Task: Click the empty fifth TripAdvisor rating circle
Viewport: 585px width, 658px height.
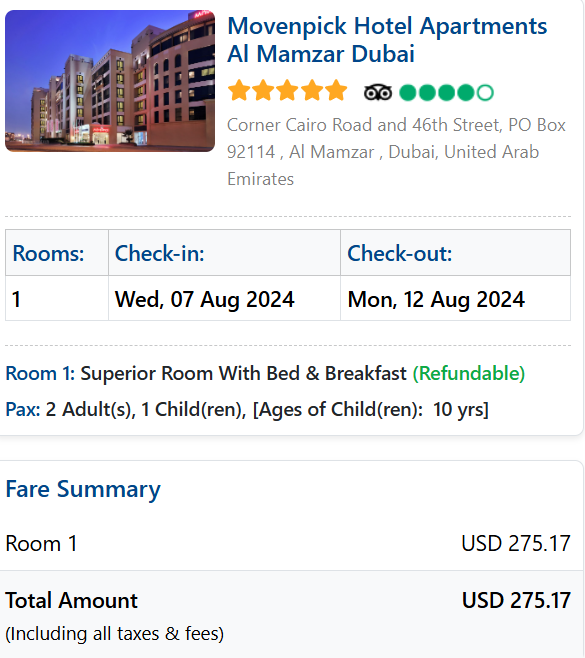Action: tap(486, 93)
